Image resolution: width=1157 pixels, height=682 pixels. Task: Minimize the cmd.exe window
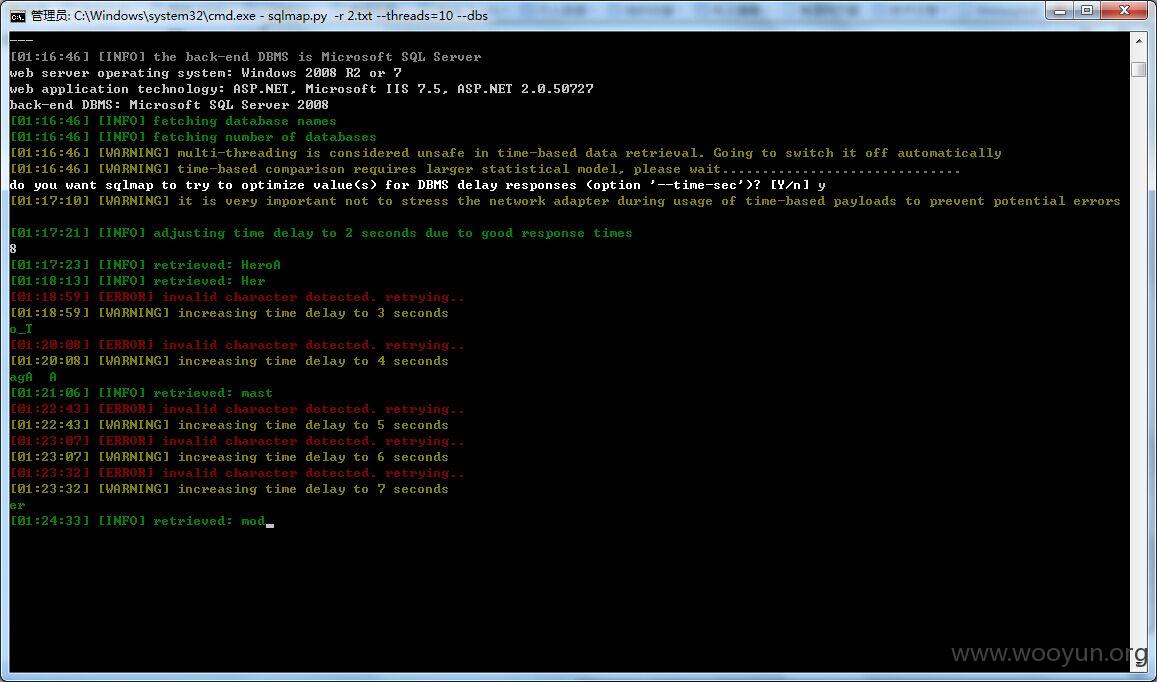(1060, 10)
